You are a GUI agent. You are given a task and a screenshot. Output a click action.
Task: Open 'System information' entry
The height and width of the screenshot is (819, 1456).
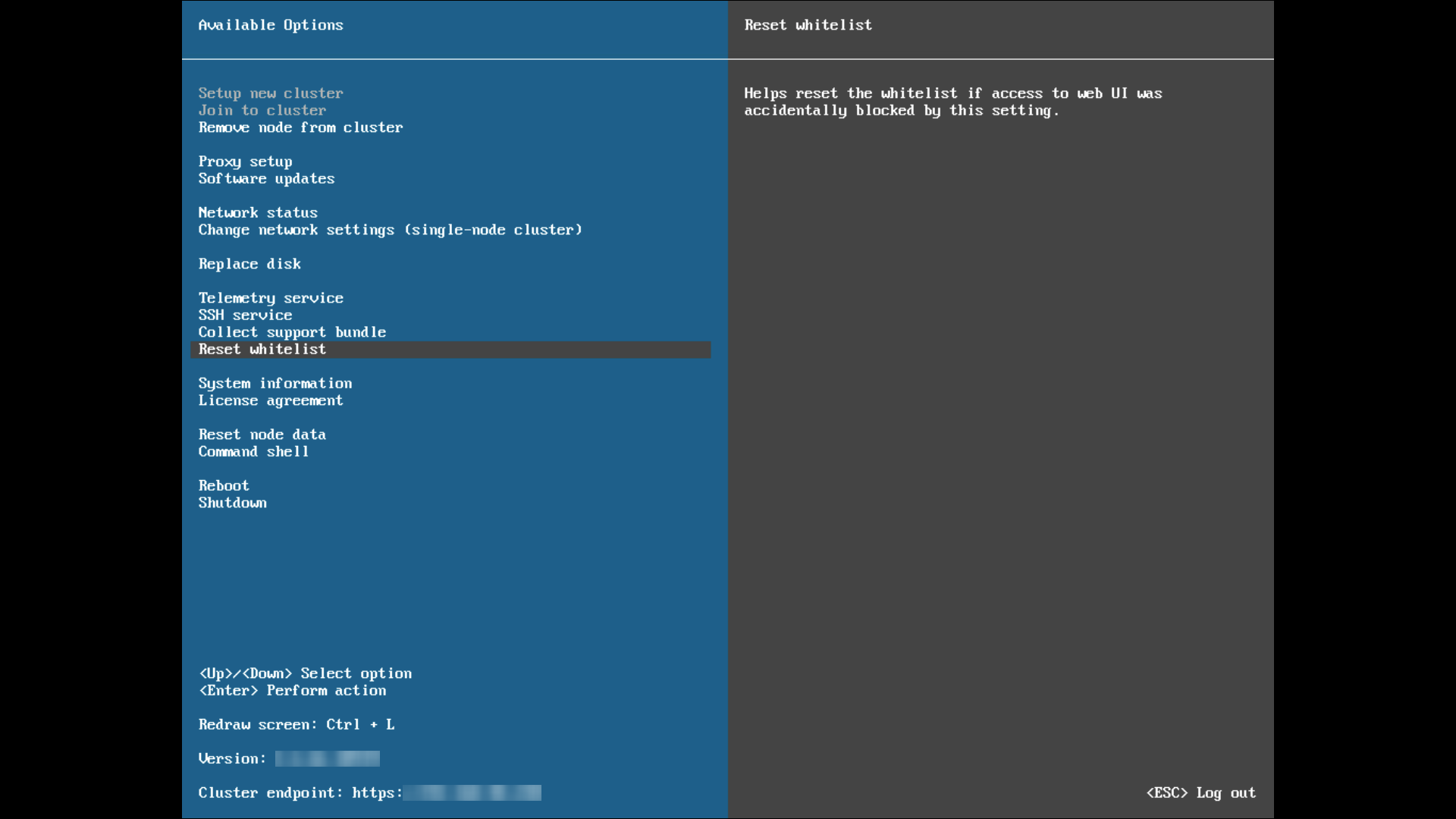(275, 384)
